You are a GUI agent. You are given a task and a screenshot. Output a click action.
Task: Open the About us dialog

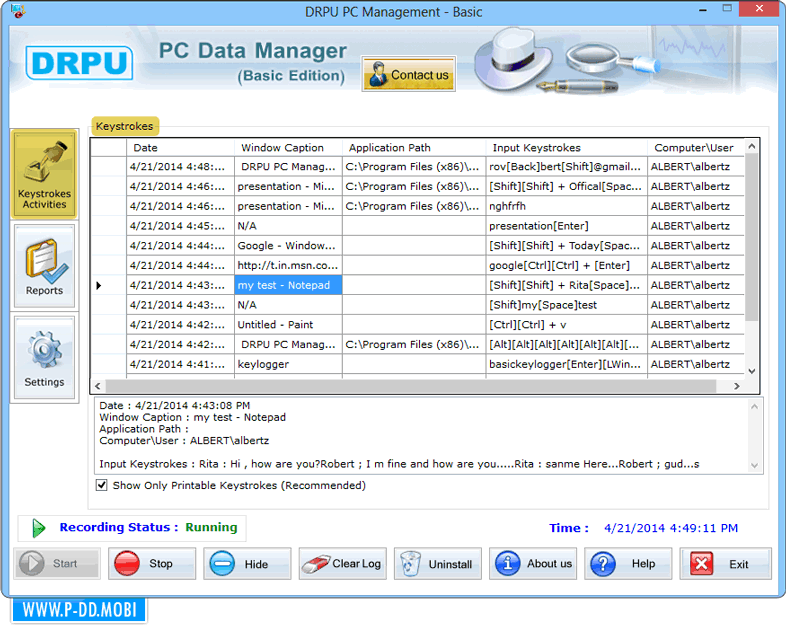(533, 563)
